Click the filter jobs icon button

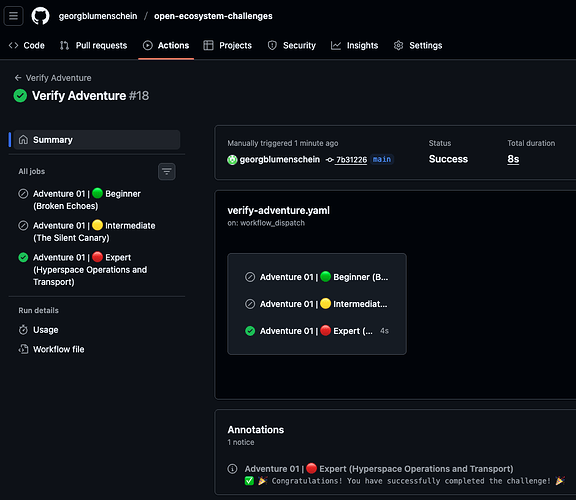(167, 172)
